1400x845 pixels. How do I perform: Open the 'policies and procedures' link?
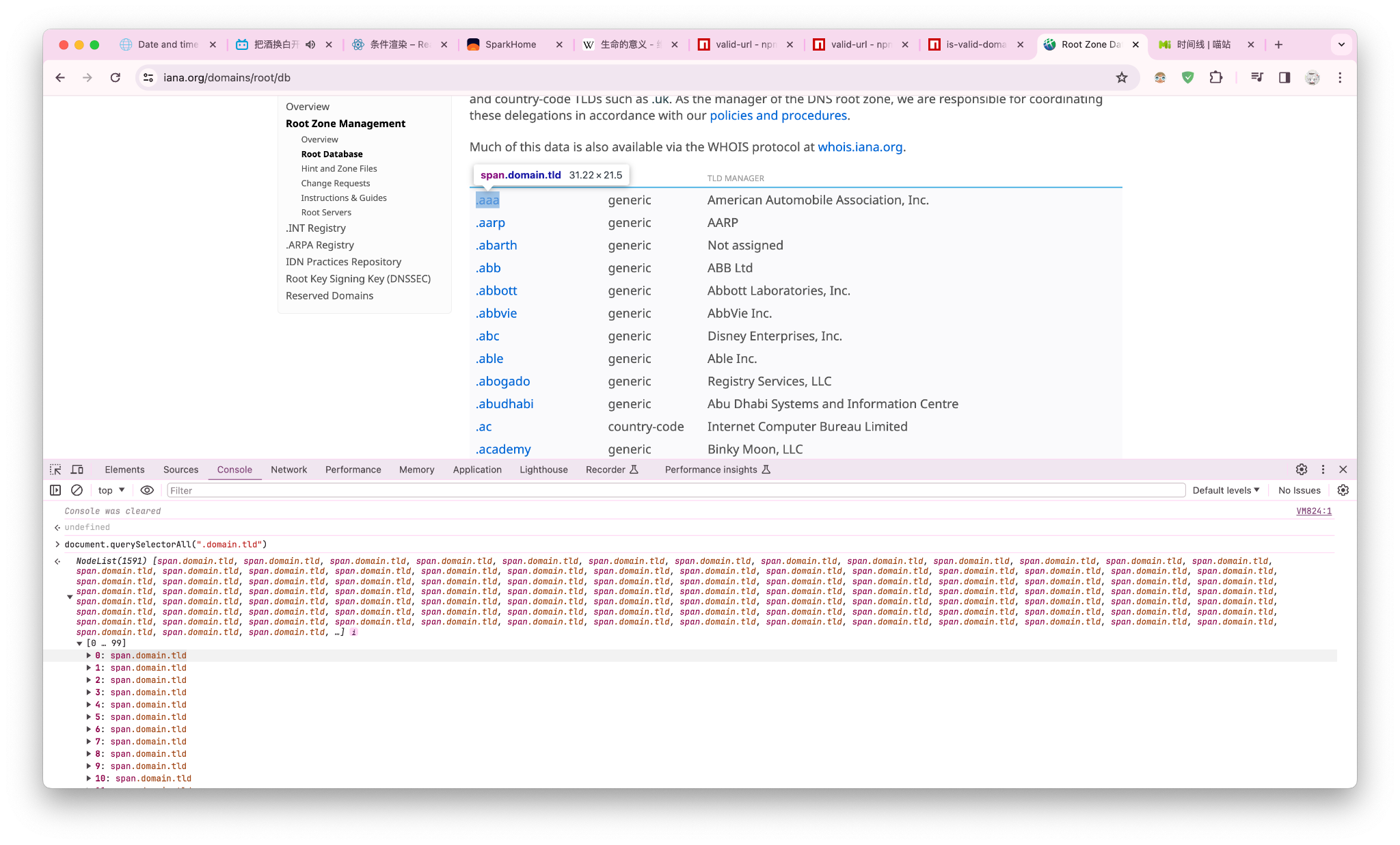778,115
